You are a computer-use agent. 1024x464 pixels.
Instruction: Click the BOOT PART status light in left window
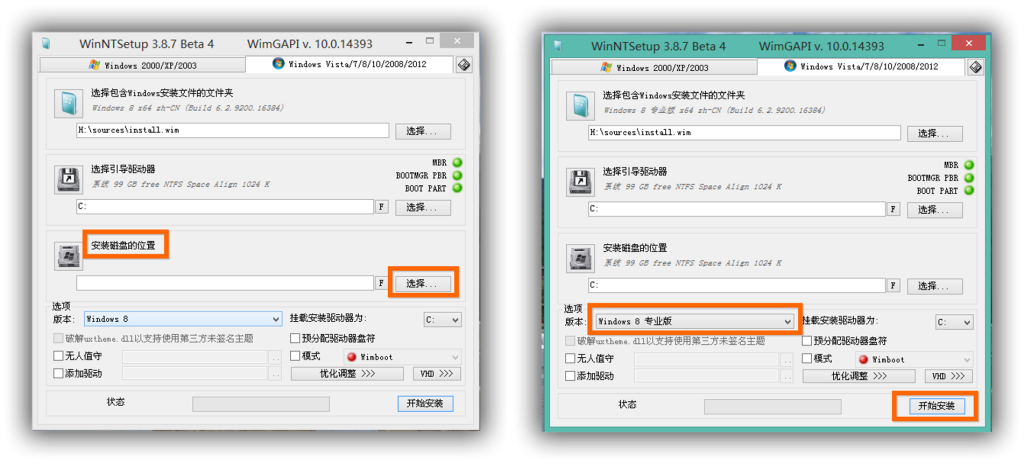click(457, 188)
